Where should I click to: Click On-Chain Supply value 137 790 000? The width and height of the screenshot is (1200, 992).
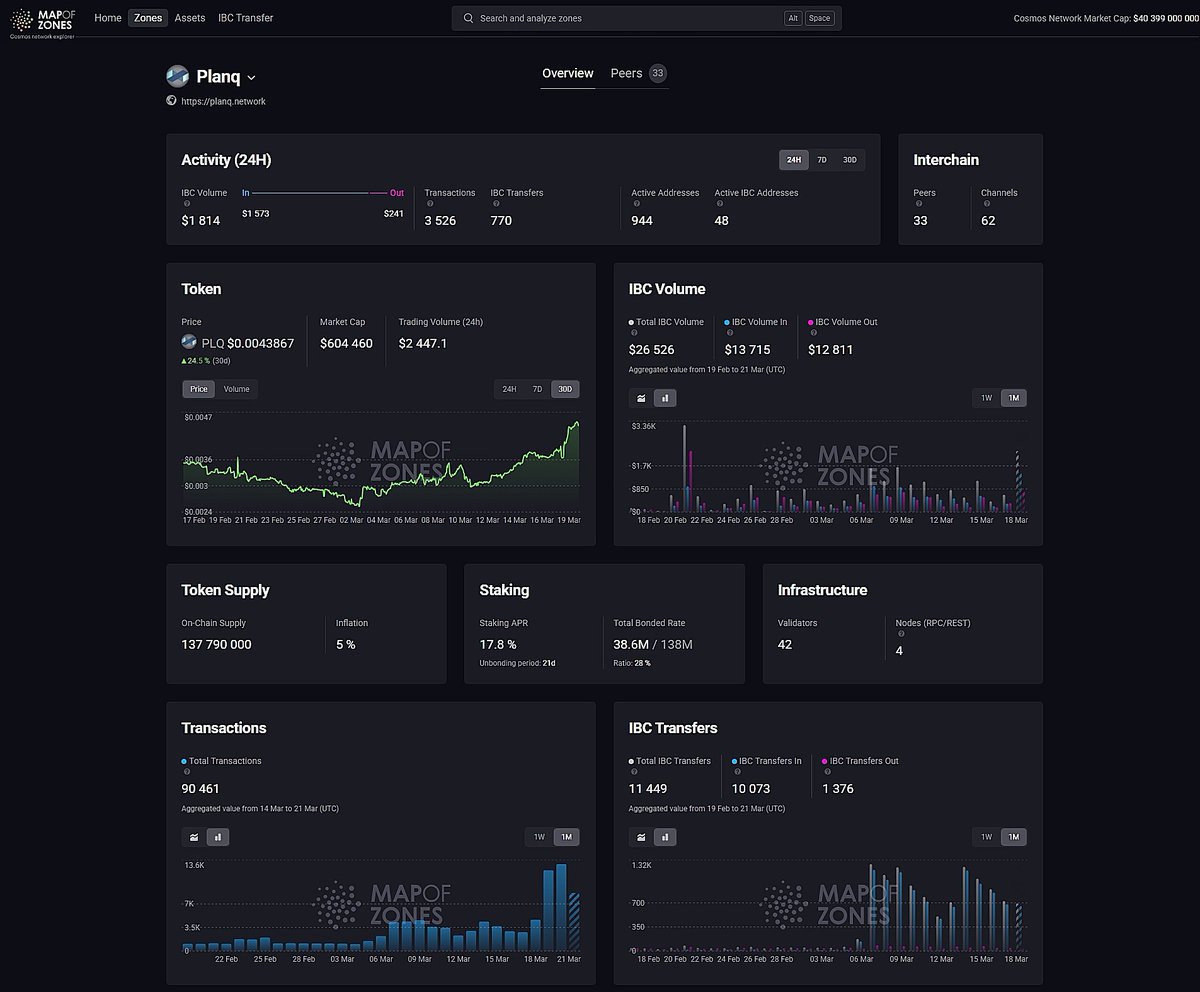(x=216, y=644)
